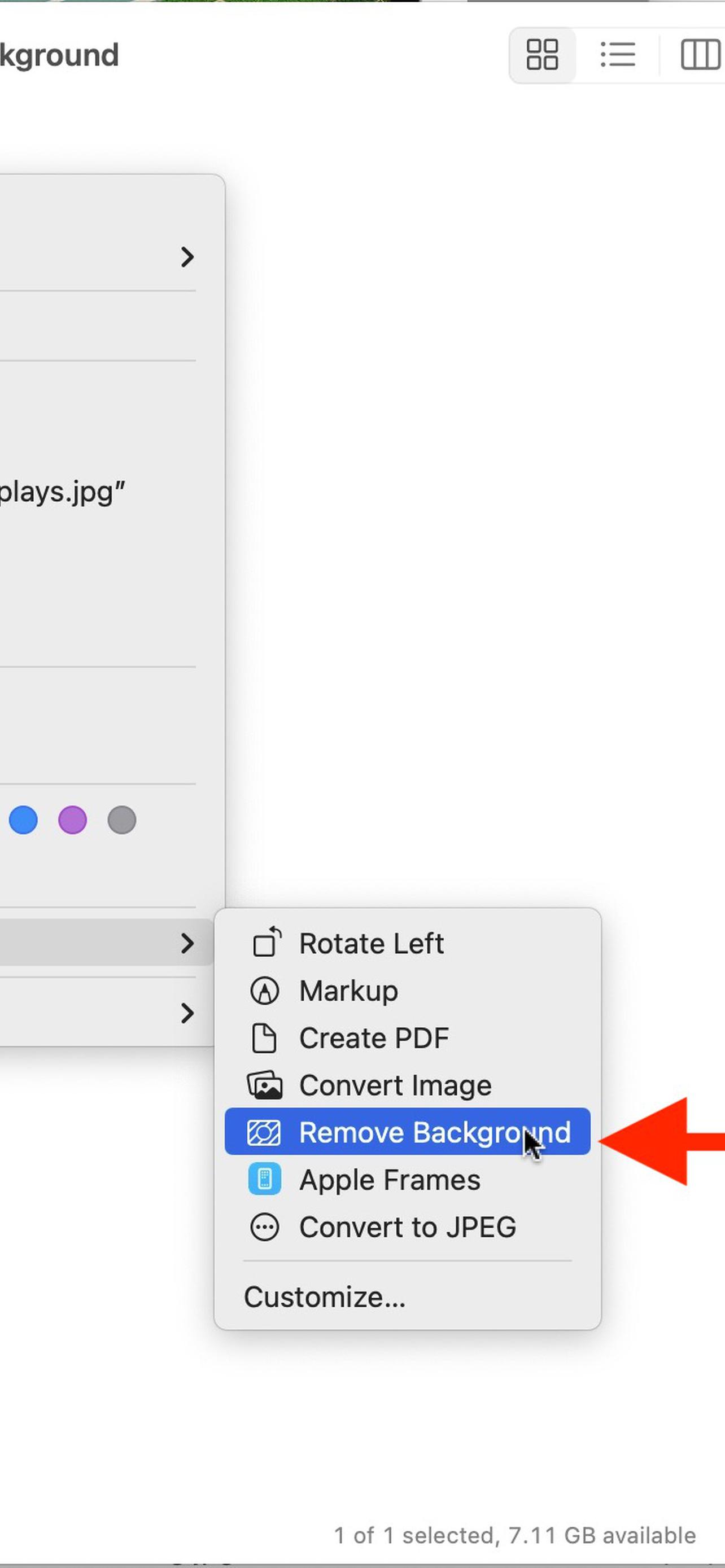Expand the bottom context menu submenu arrow

pos(187,1013)
